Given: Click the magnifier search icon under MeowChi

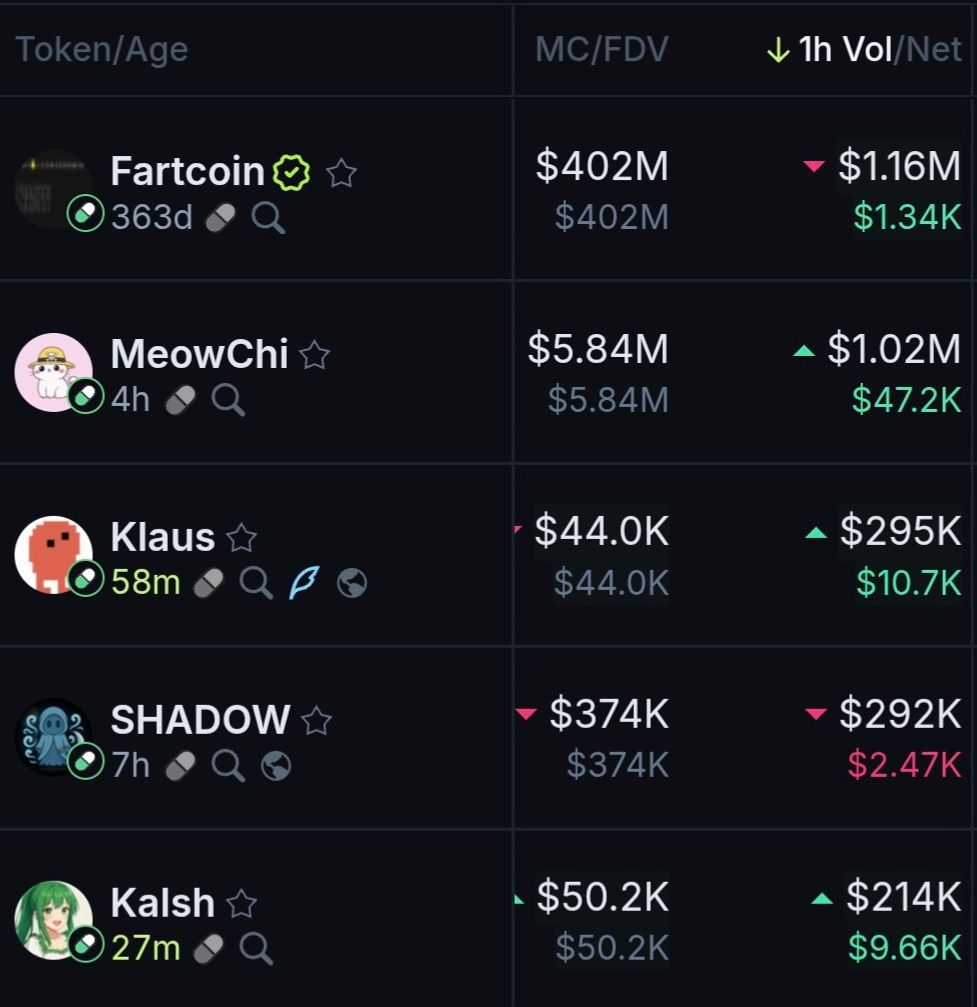Looking at the screenshot, I should [228, 400].
